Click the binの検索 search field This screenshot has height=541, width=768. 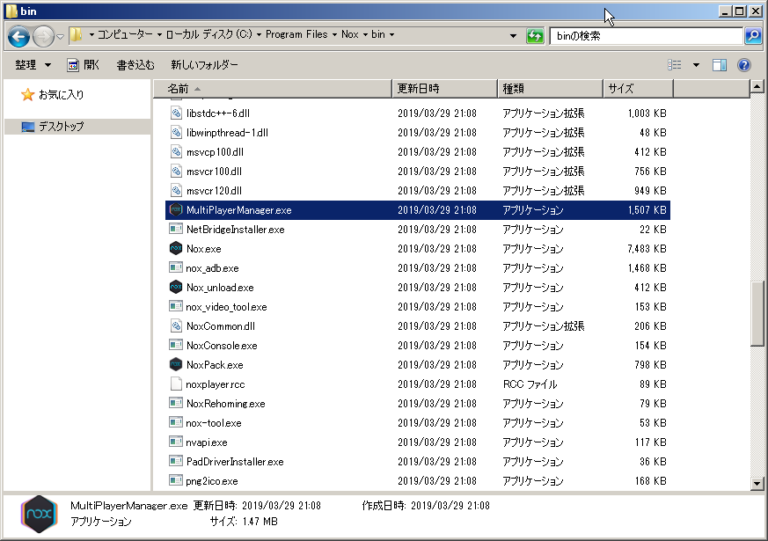tap(645, 36)
